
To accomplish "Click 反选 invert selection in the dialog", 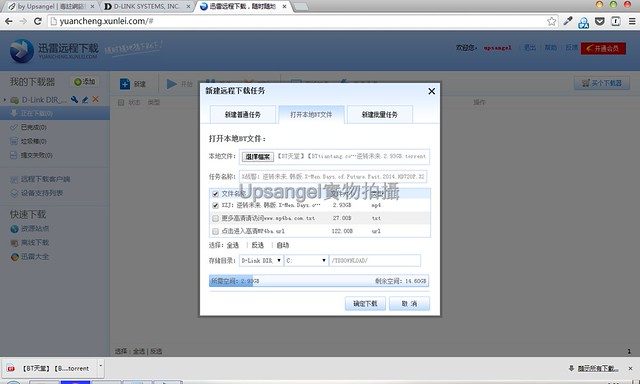I will pos(258,245).
